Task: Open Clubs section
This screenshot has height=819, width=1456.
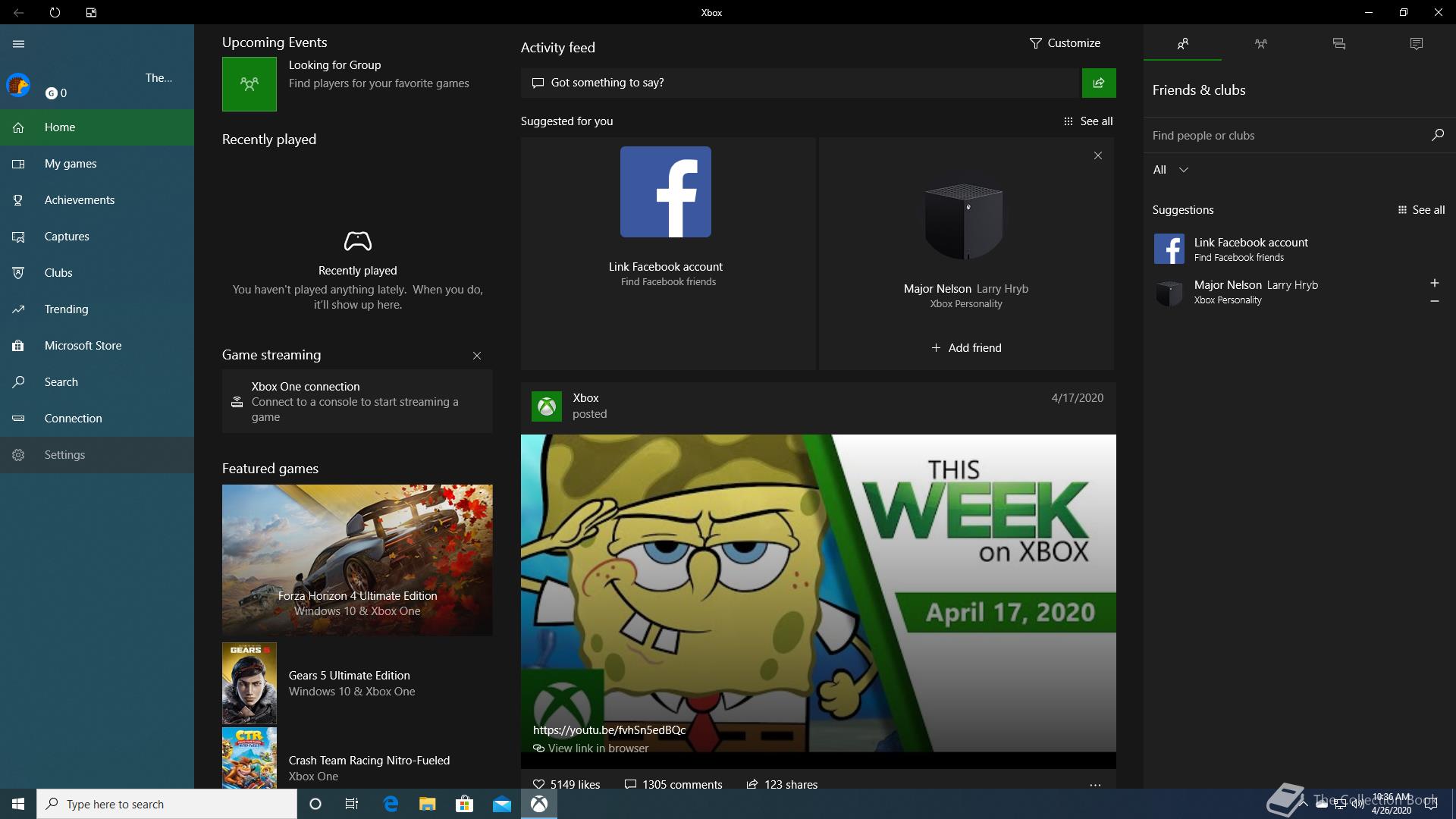Action: point(97,273)
